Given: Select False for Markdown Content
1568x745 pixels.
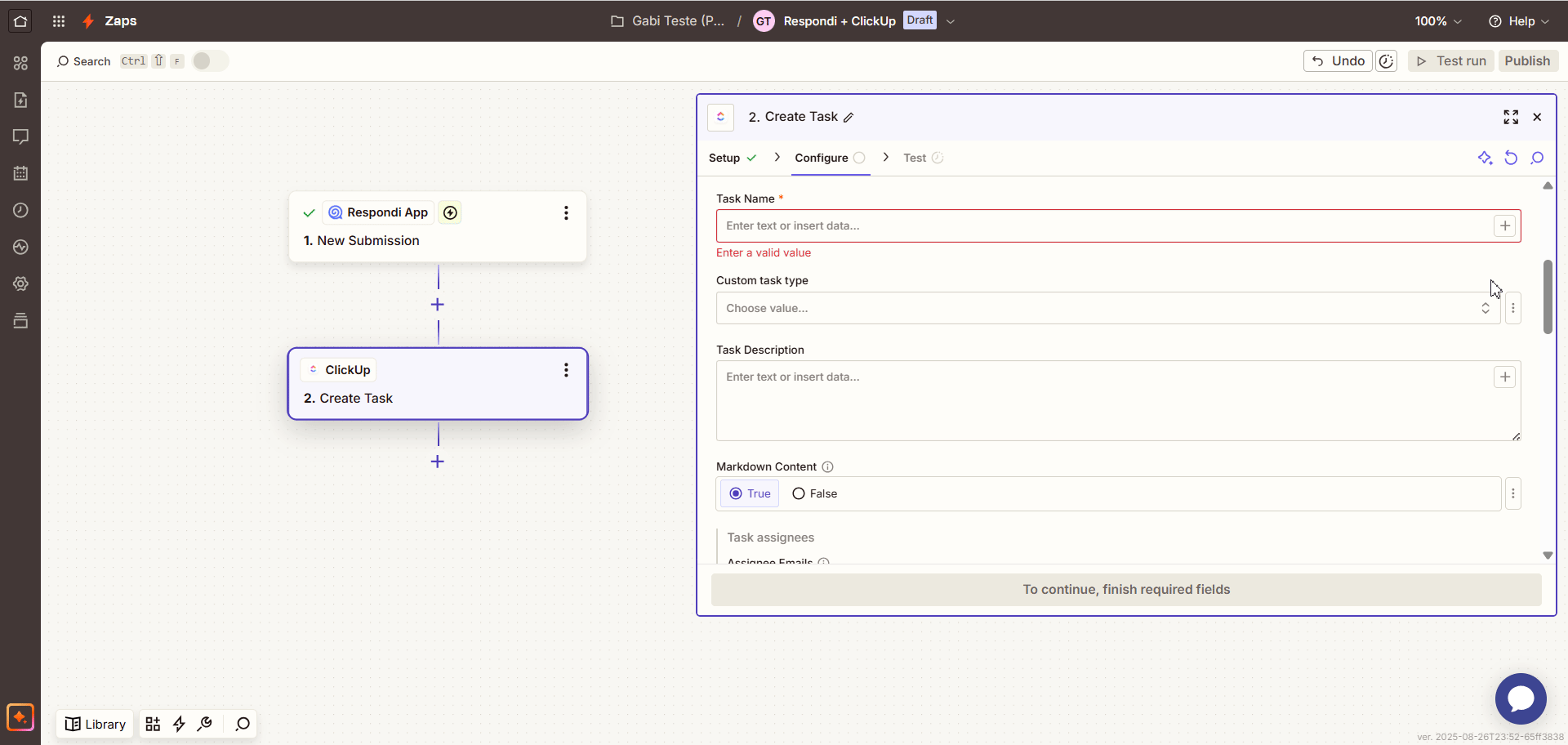Looking at the screenshot, I should coord(815,493).
